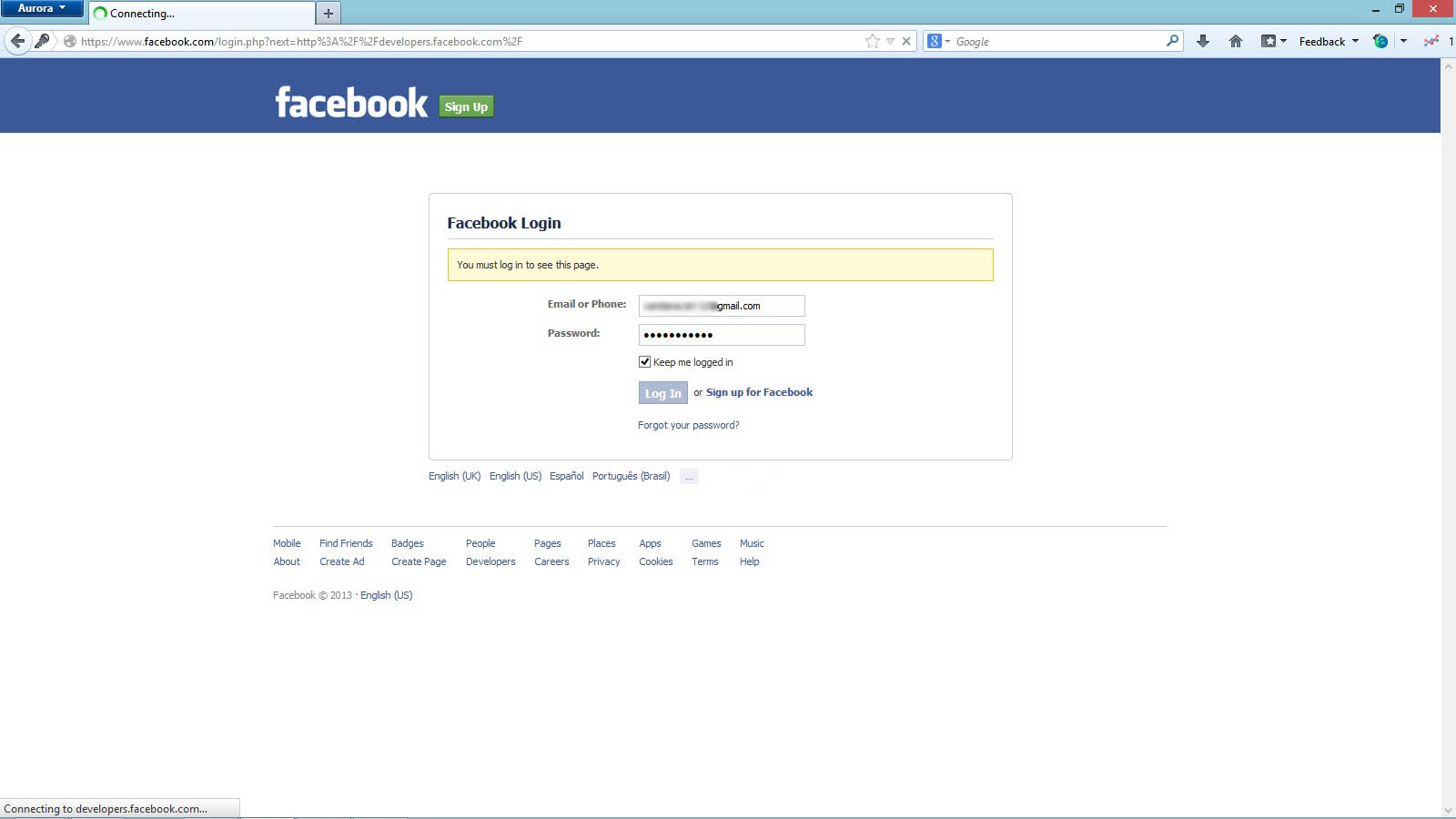Open the Careers footer link
This screenshot has height=819, width=1456.
point(551,561)
